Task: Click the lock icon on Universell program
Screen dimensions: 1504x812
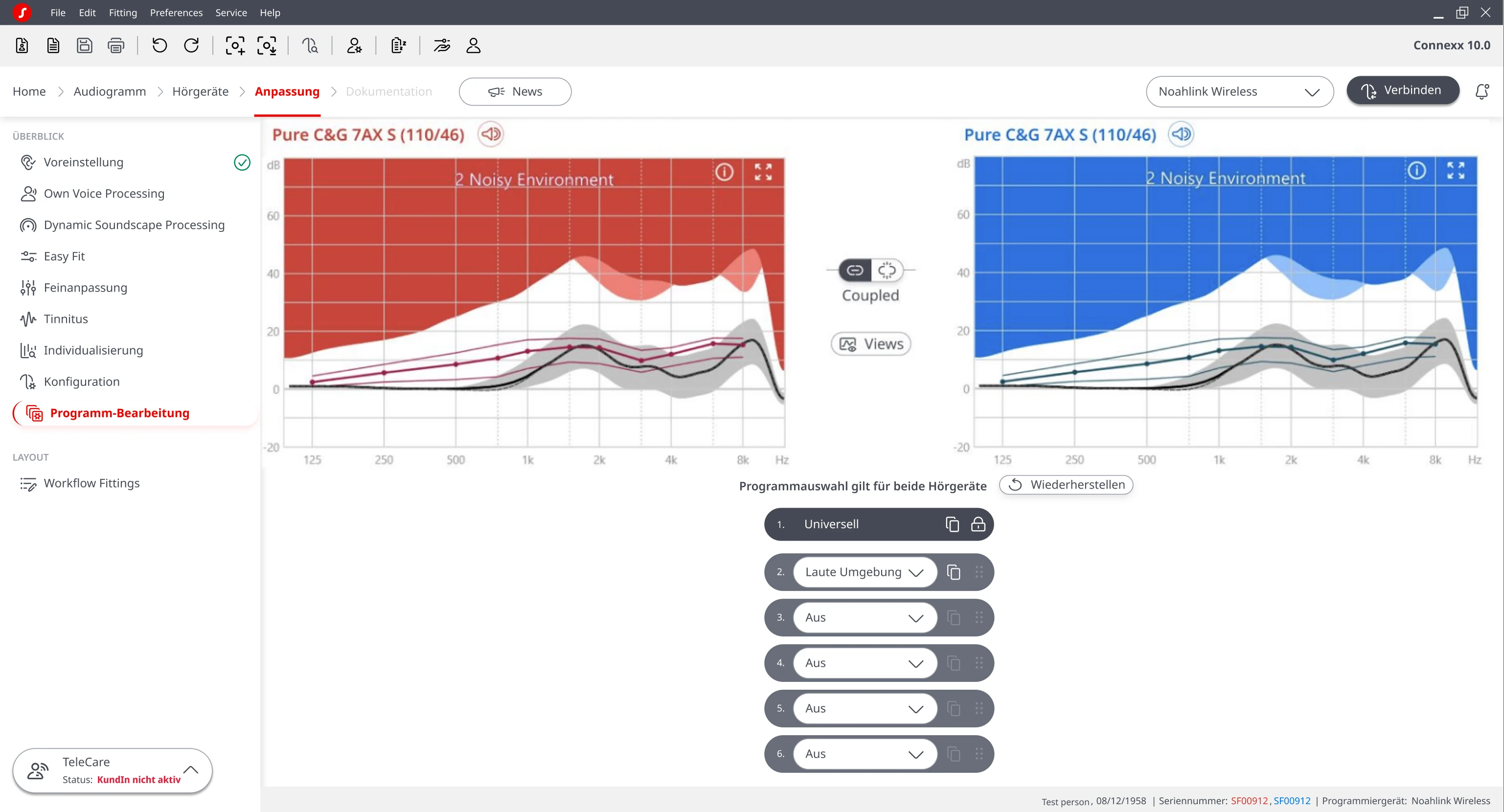Action: click(978, 524)
